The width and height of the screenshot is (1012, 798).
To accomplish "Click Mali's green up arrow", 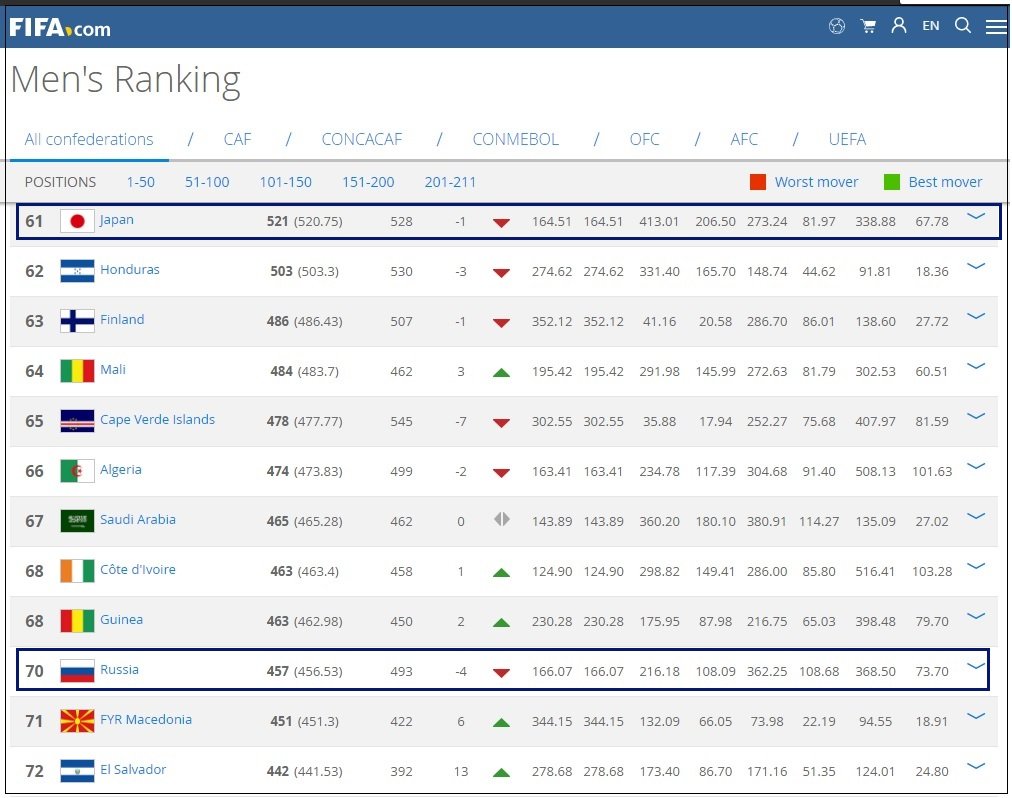I will 501,373.
